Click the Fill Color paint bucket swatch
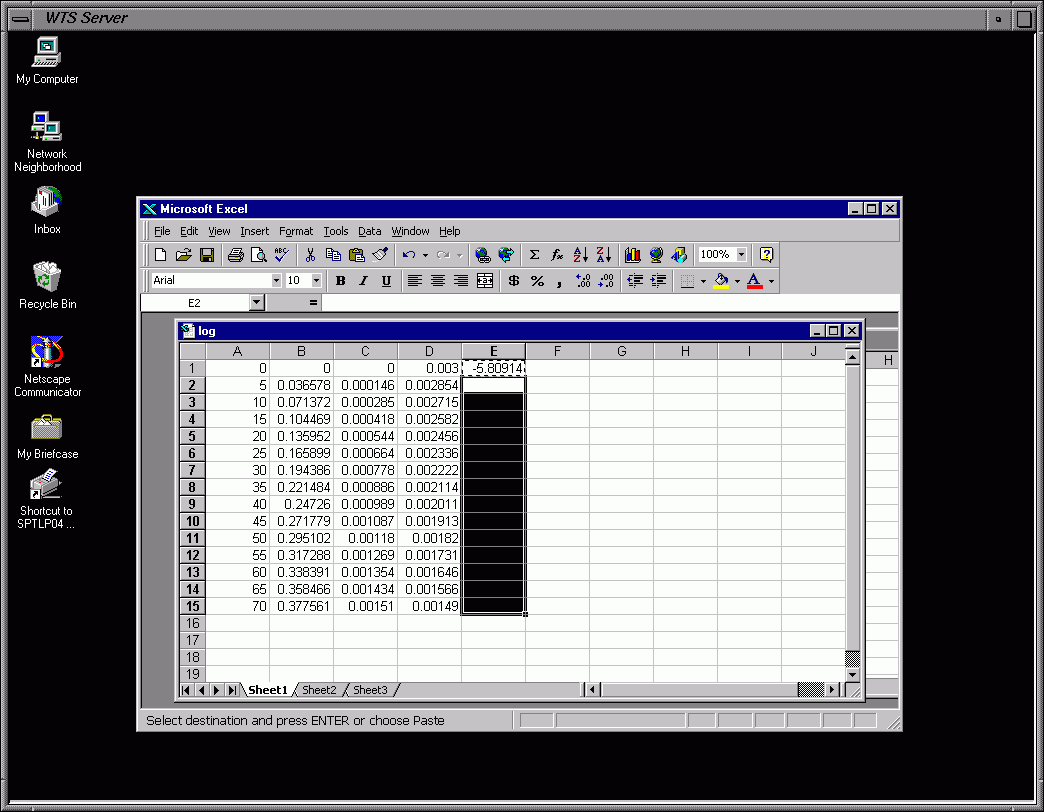 (x=721, y=281)
